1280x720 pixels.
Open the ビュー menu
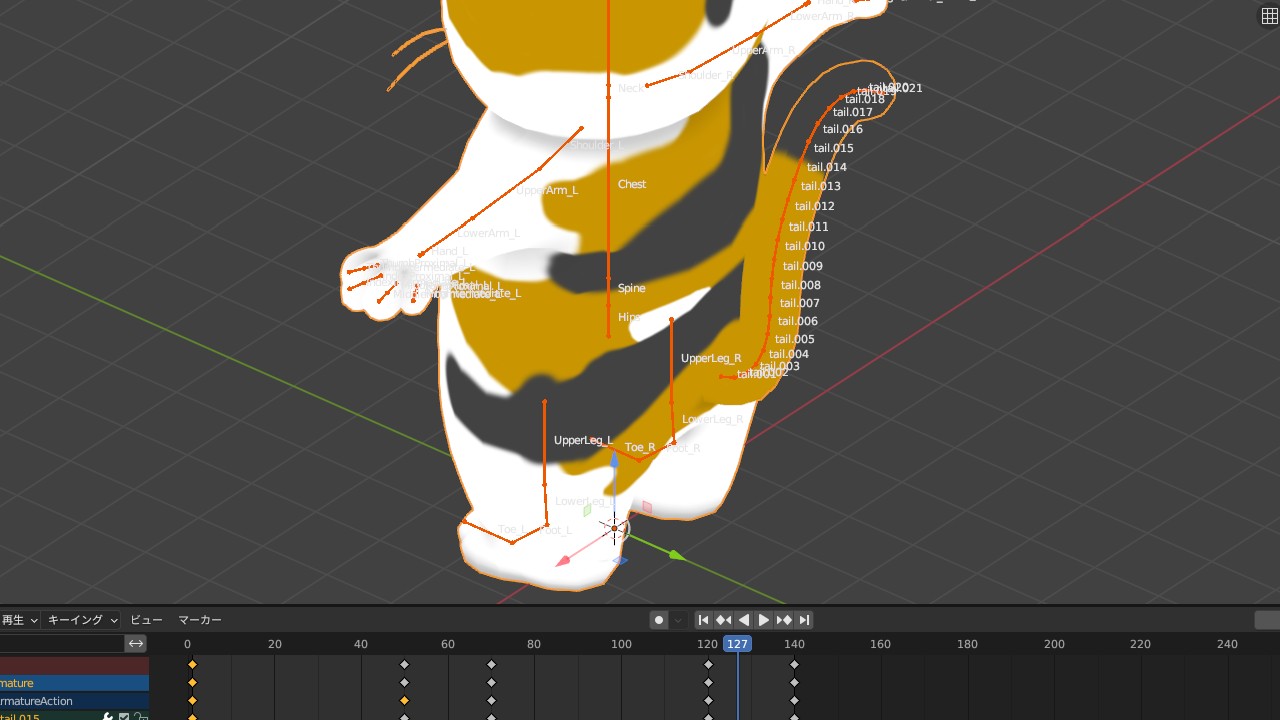click(x=146, y=620)
